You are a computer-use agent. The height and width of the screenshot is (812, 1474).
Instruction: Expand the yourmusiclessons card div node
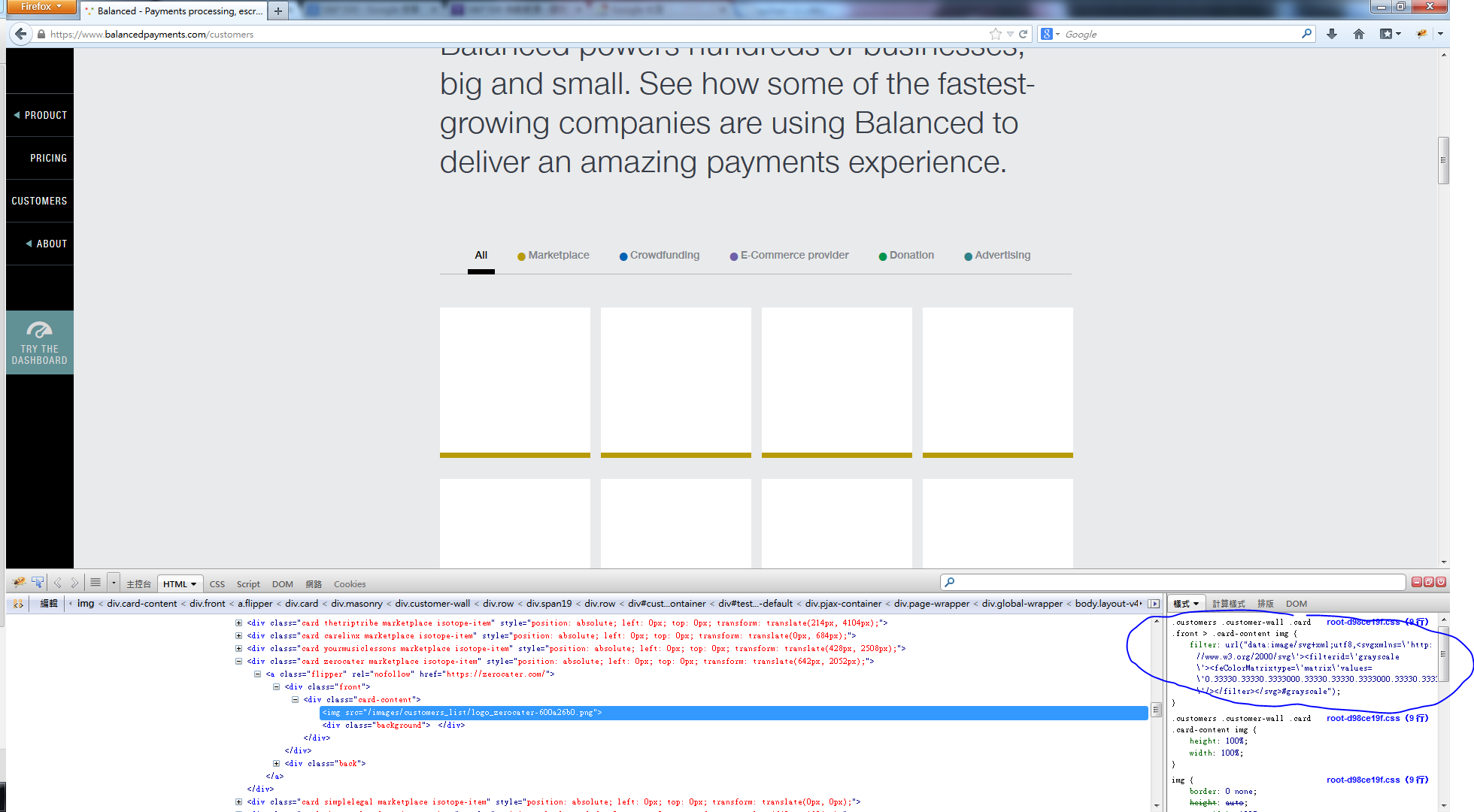point(239,649)
